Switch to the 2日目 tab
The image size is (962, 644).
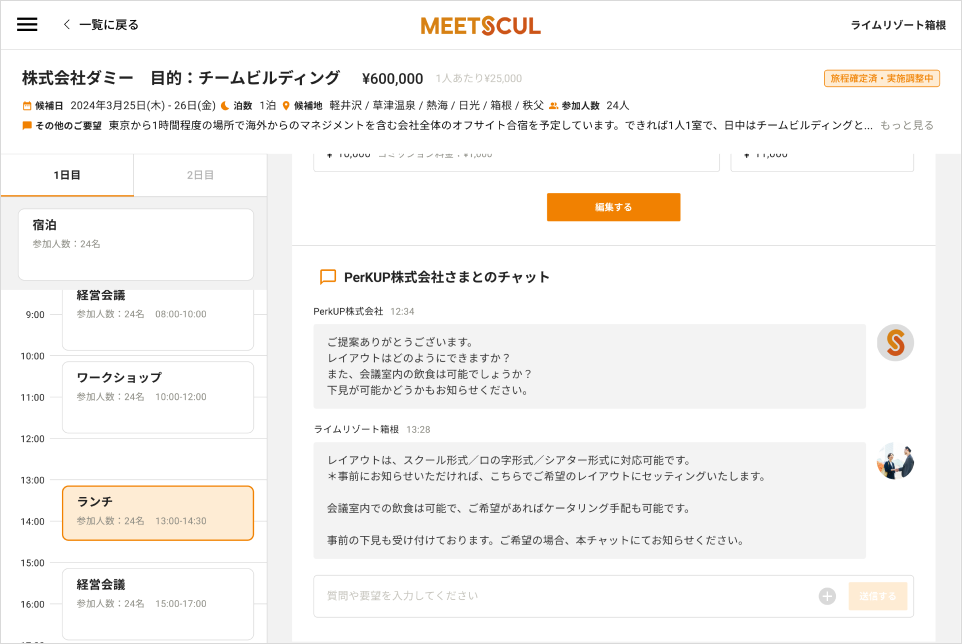(x=200, y=175)
